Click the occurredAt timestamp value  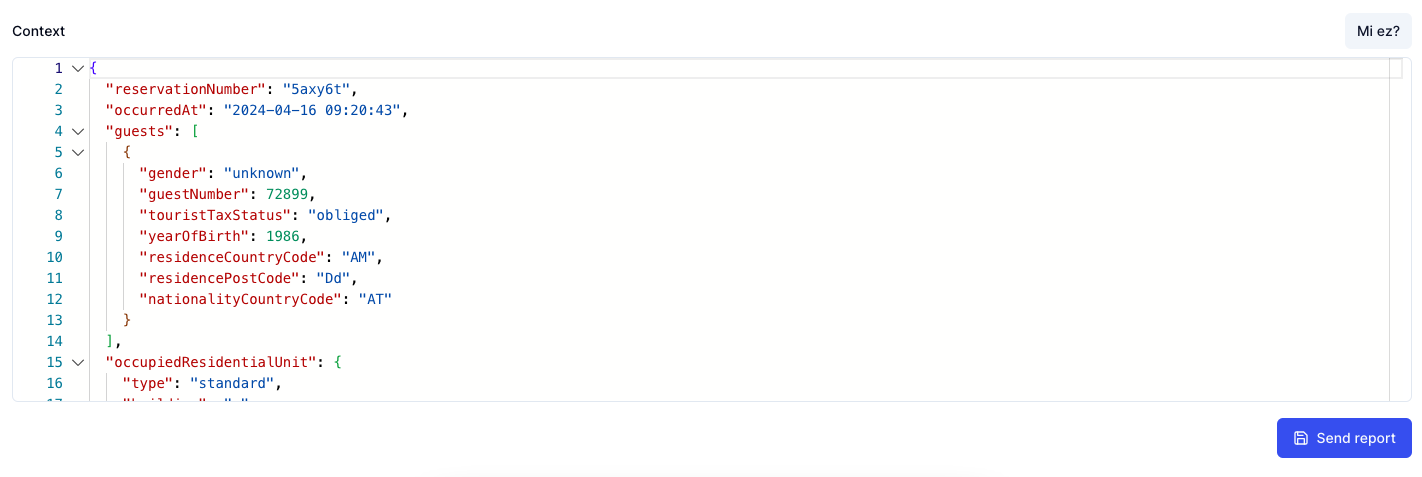click(316, 110)
